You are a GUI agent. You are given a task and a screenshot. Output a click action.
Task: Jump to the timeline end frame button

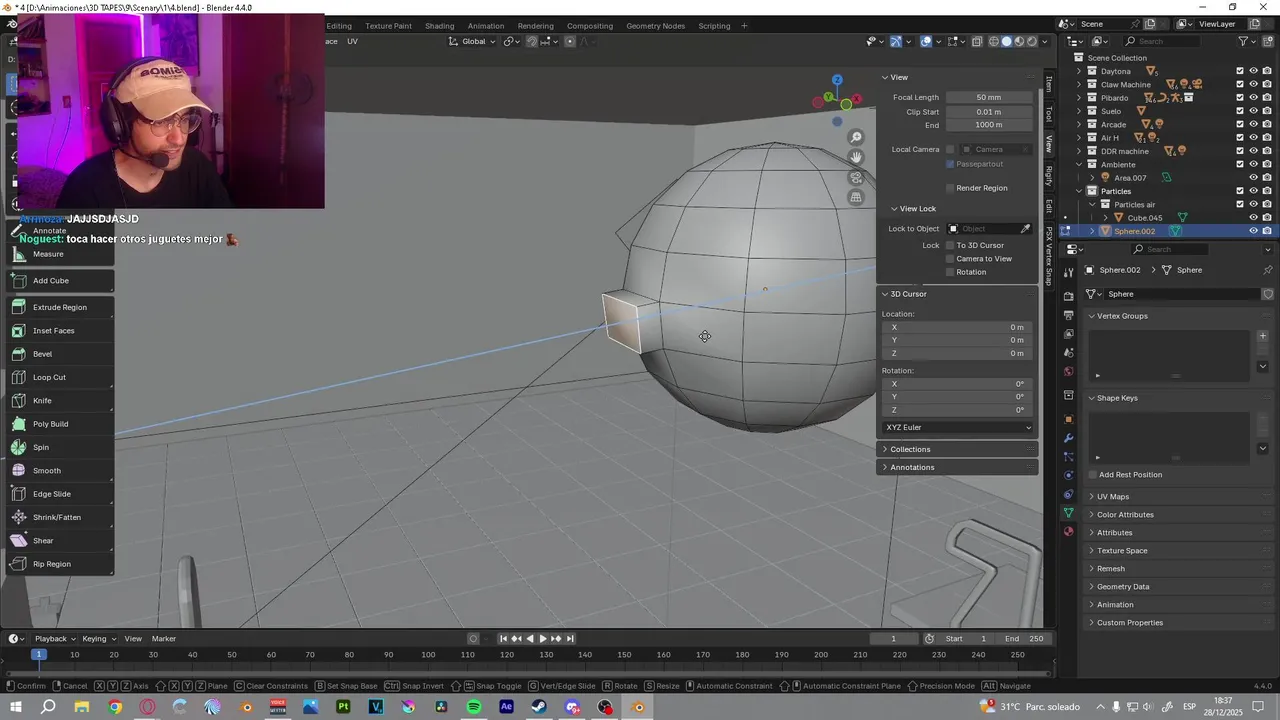pos(570,639)
